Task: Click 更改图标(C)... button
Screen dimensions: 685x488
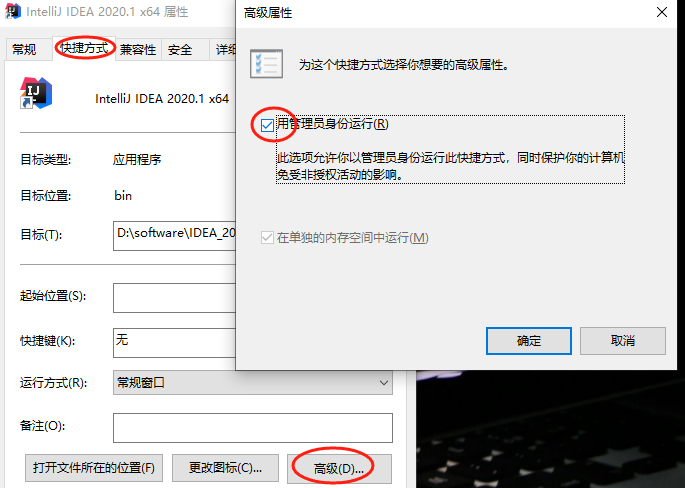Action: 225,468
